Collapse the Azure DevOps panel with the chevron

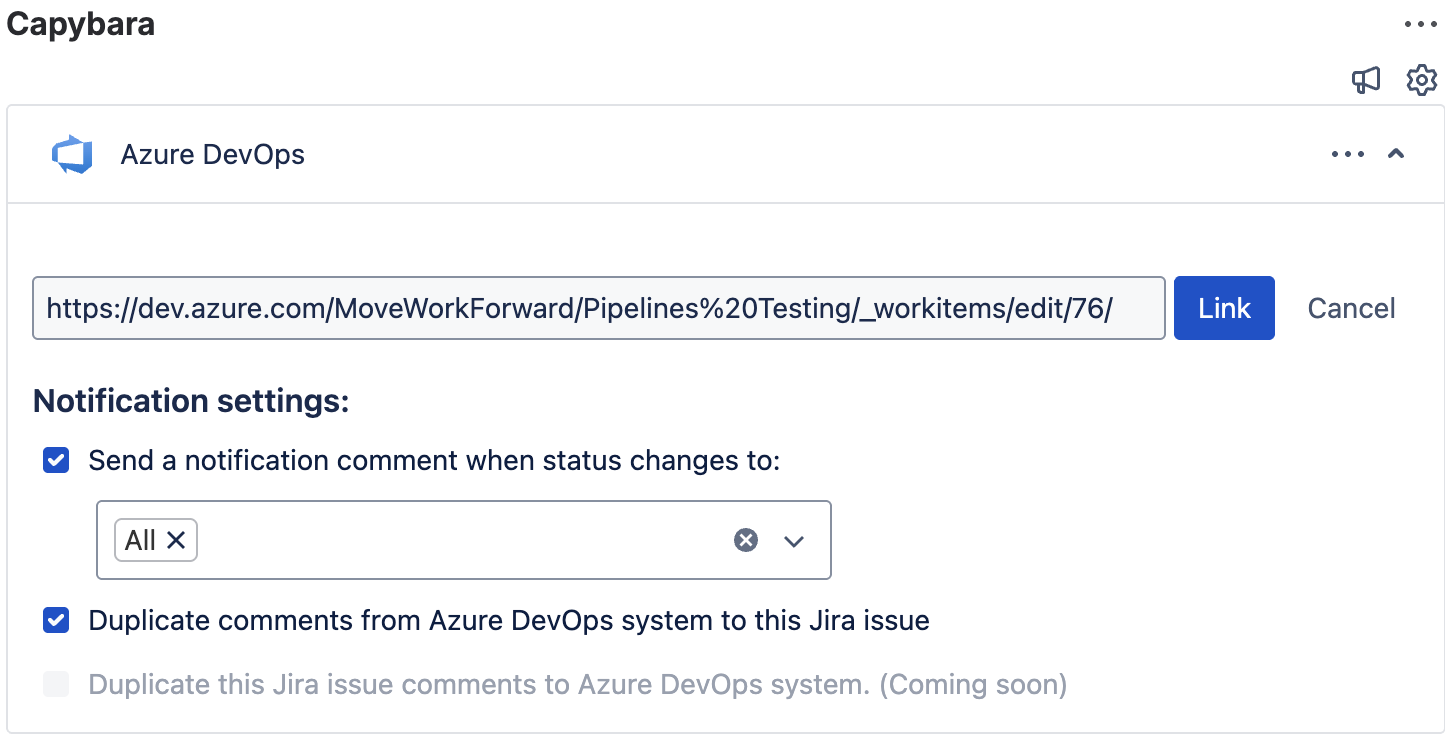pos(1397,154)
